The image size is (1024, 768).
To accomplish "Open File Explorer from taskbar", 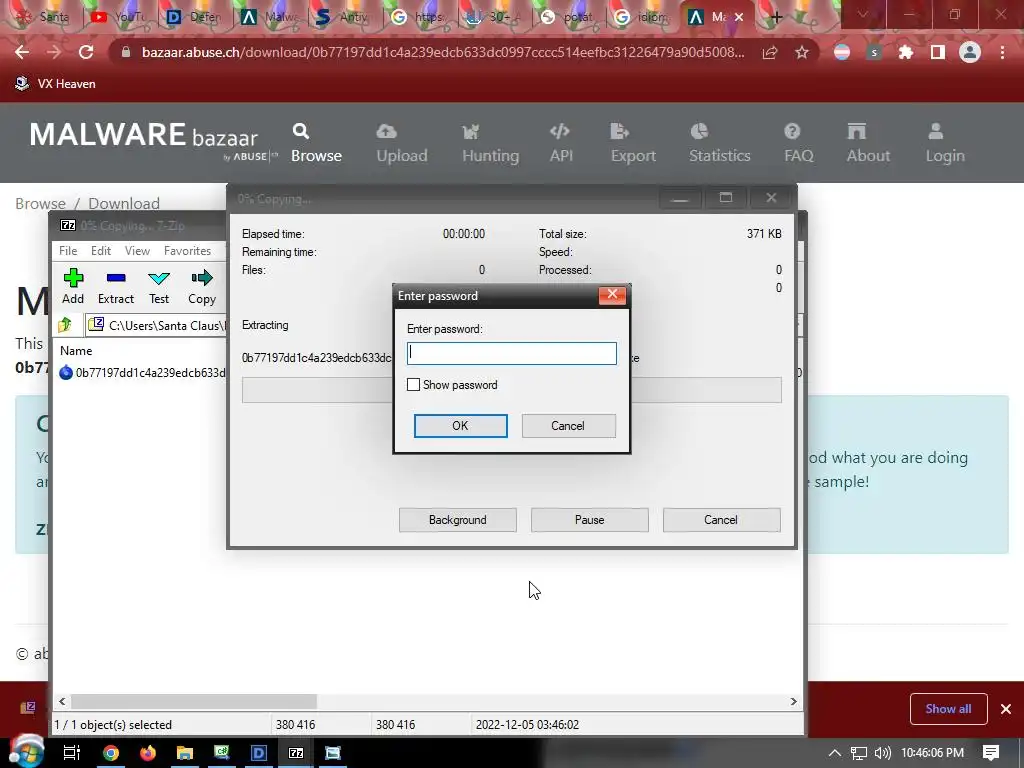I will coord(185,753).
